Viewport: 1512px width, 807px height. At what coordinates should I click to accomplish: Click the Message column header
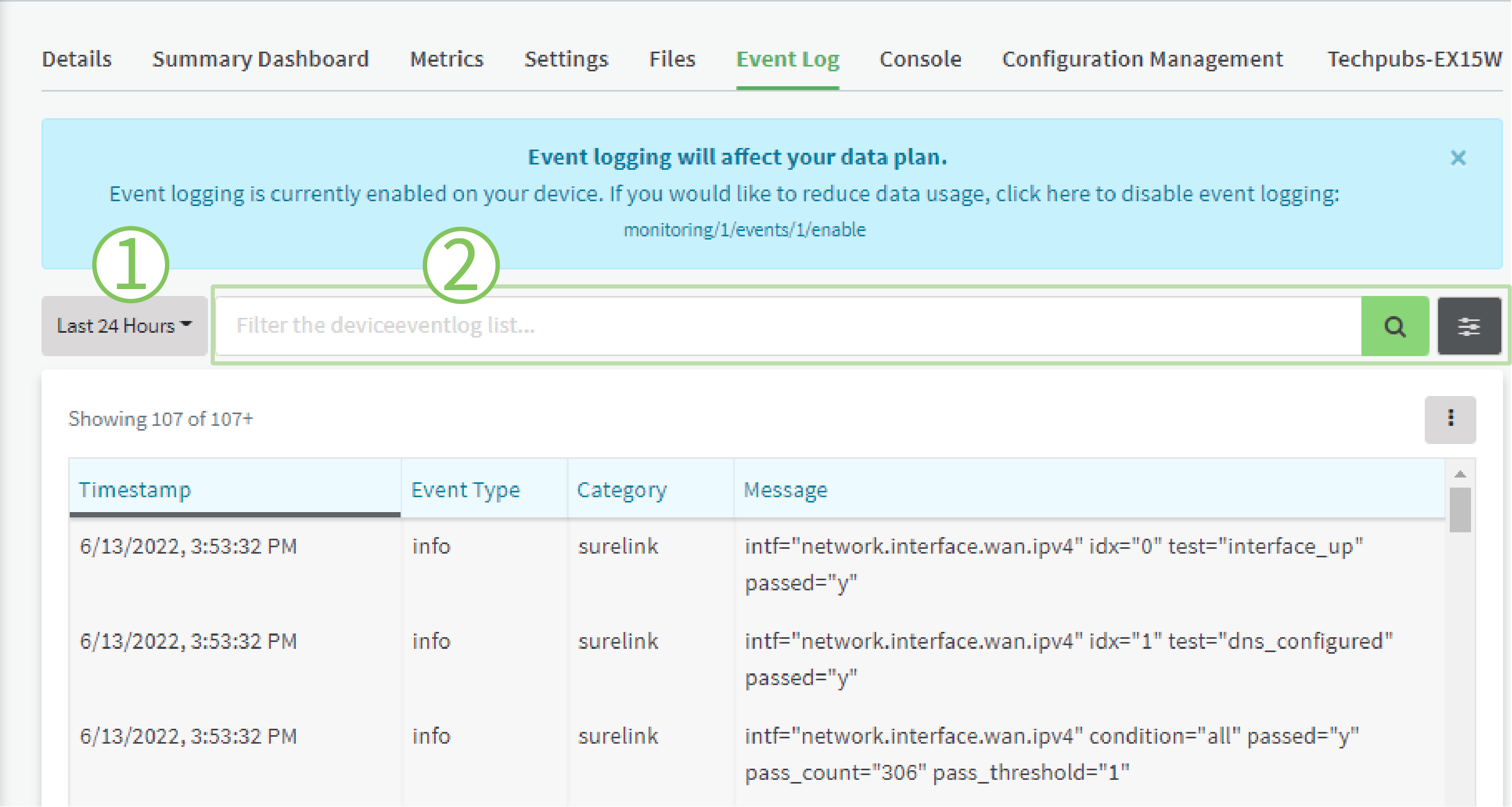click(785, 490)
